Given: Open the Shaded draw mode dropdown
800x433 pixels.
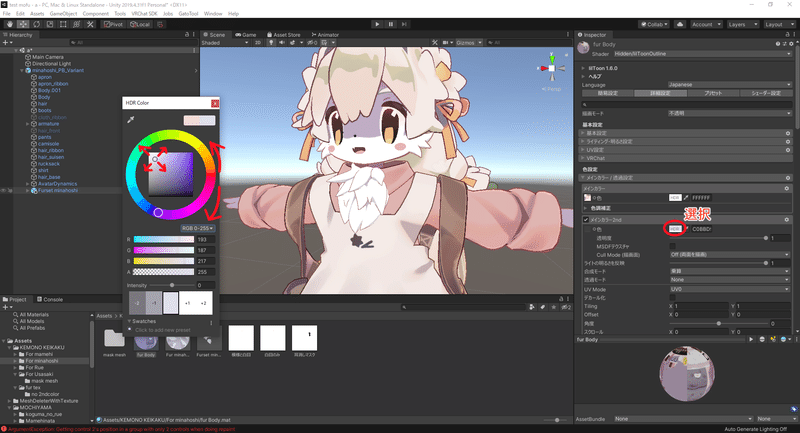Looking at the screenshot, I should [x=225, y=43].
